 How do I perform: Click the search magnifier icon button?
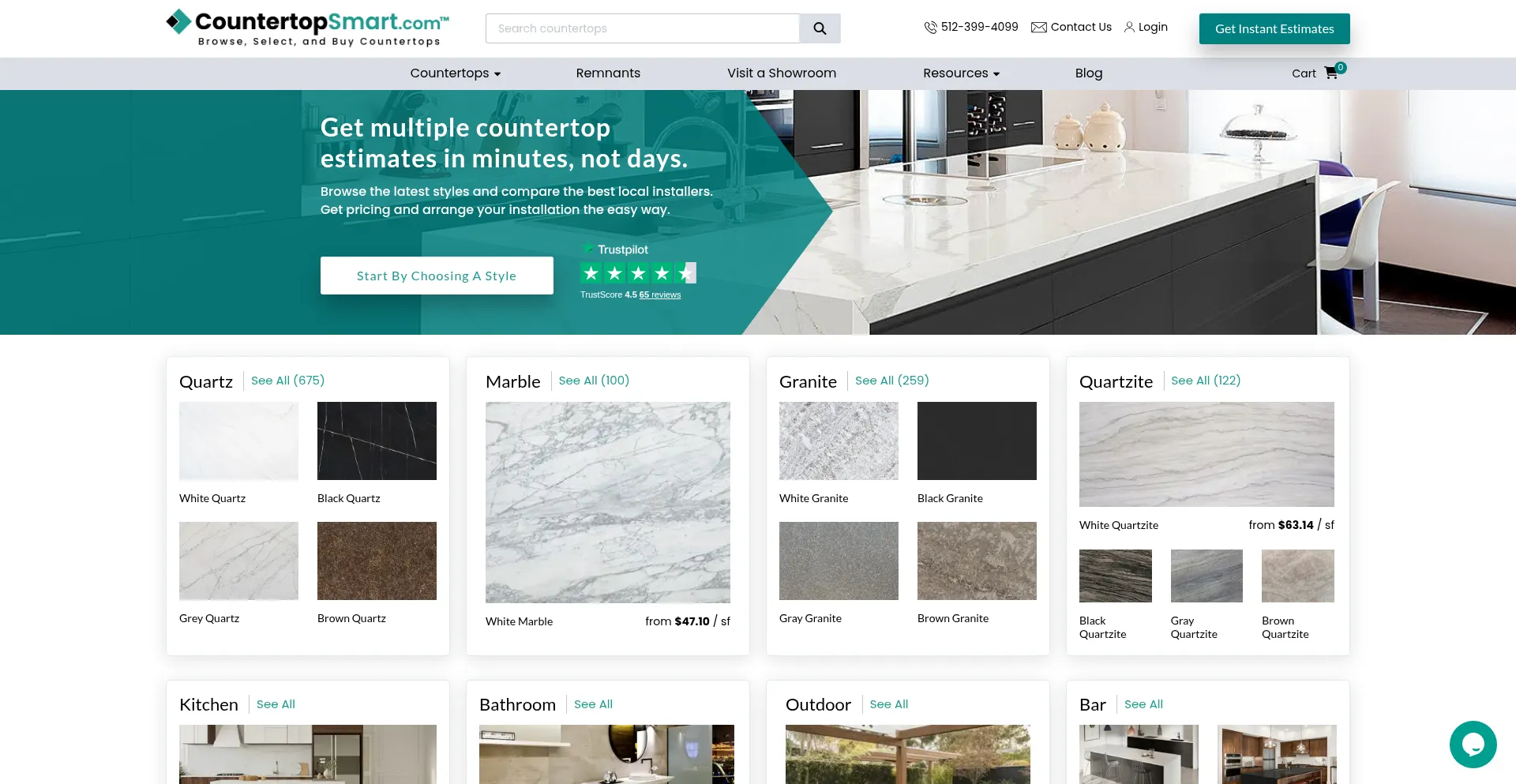820,28
